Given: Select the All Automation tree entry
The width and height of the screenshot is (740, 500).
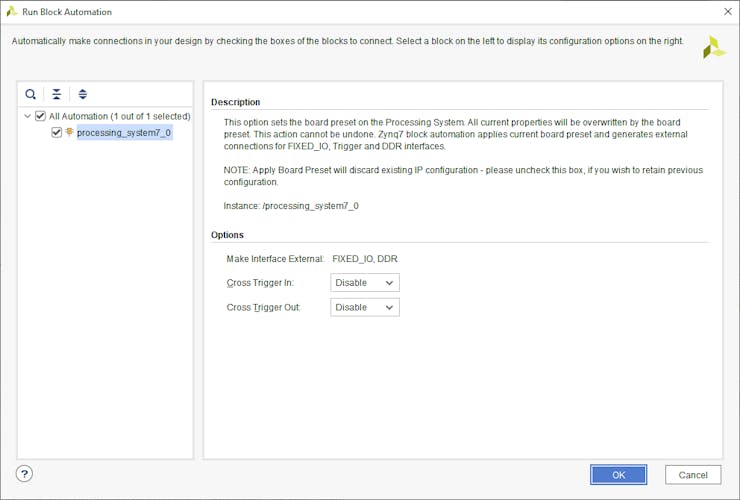Looking at the screenshot, I should [119, 116].
